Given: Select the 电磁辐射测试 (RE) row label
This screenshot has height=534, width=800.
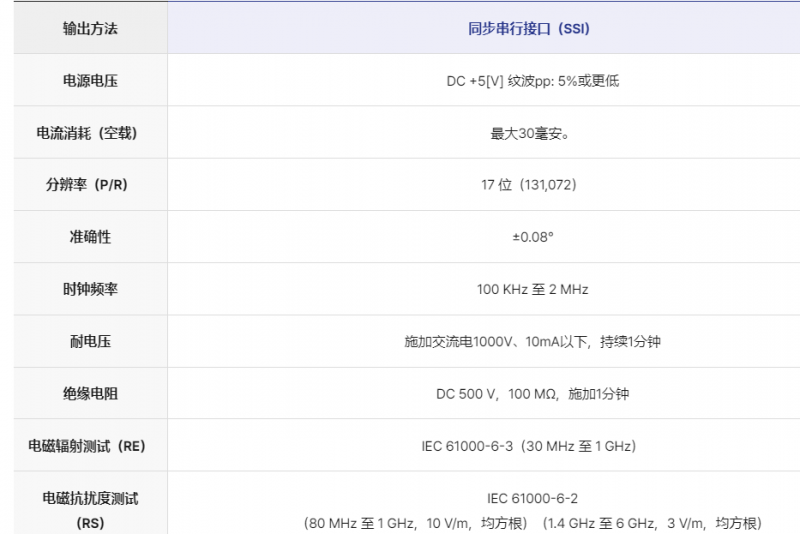Looking at the screenshot, I should (x=90, y=446).
